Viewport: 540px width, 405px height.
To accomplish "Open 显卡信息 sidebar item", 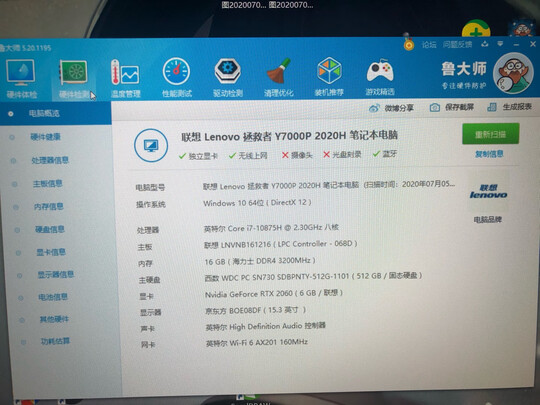I will coord(51,252).
